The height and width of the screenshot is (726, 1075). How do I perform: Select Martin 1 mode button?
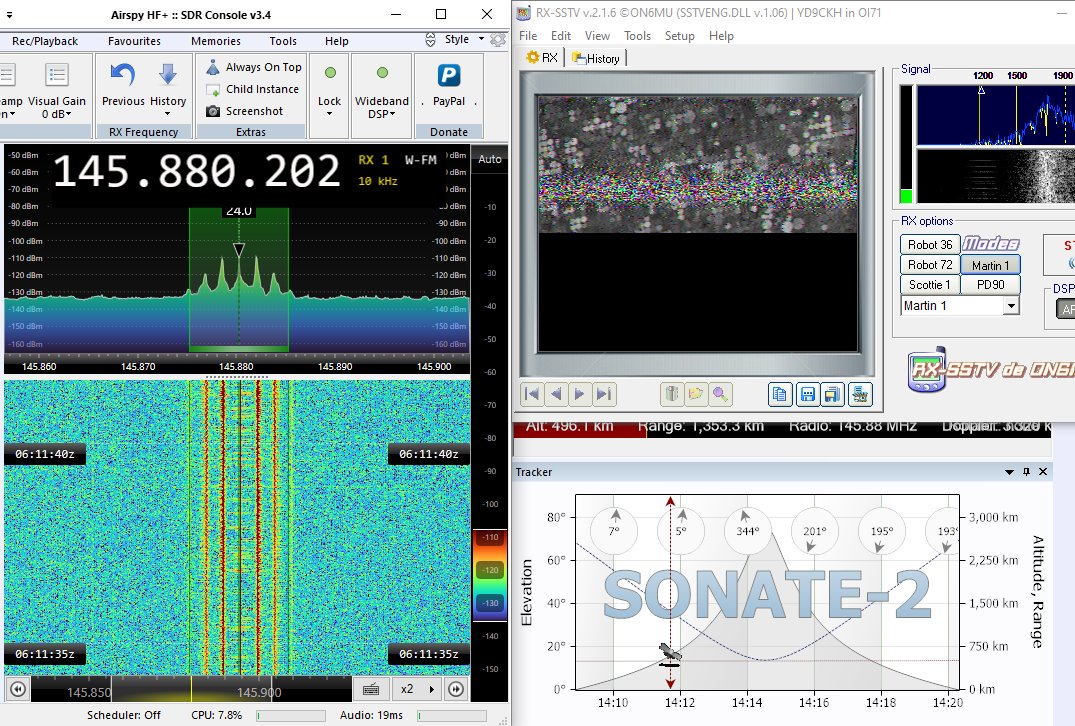click(x=990, y=265)
